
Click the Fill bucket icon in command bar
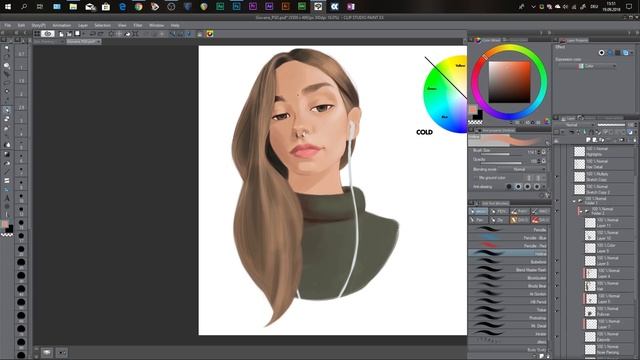[x=128, y=34]
